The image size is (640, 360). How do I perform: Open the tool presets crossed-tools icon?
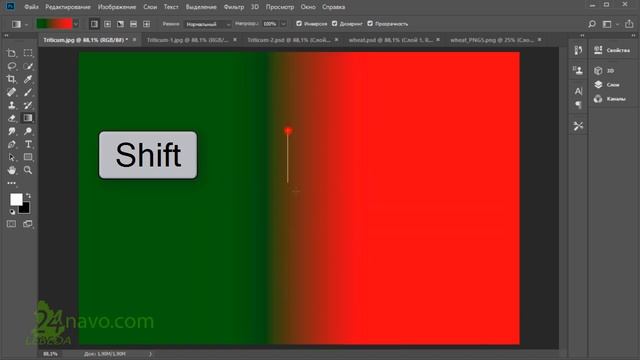(x=578, y=126)
